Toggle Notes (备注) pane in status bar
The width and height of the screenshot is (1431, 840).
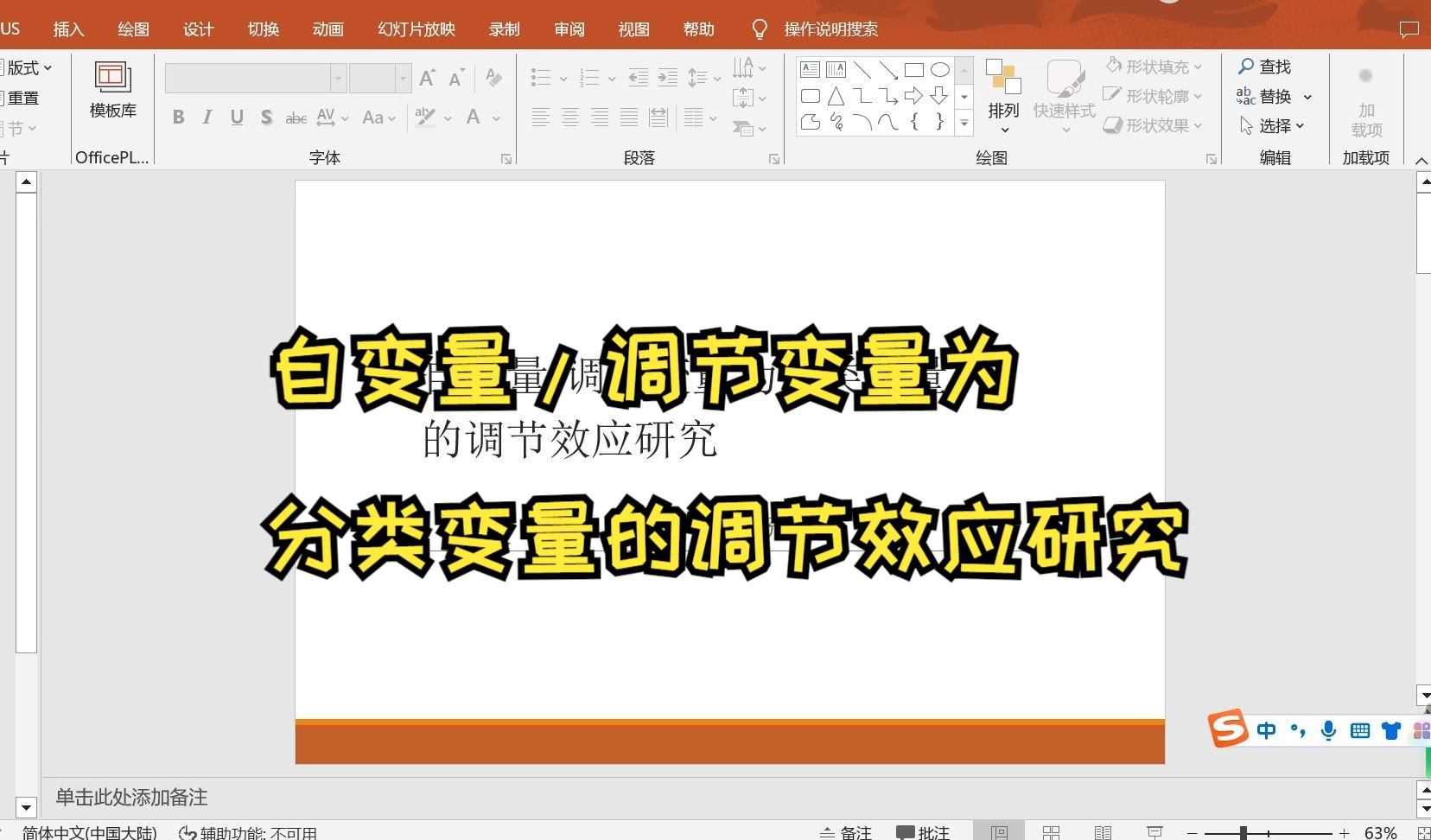coord(845,832)
